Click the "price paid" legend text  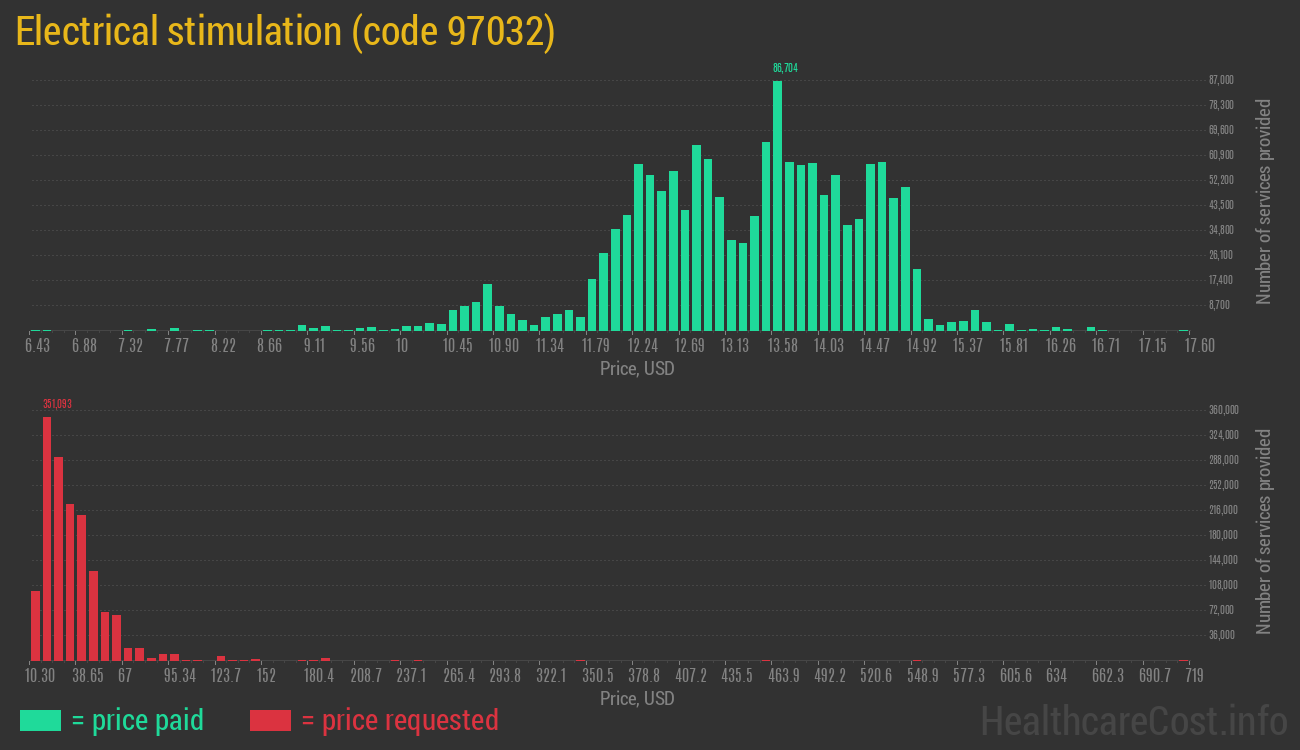(x=138, y=720)
